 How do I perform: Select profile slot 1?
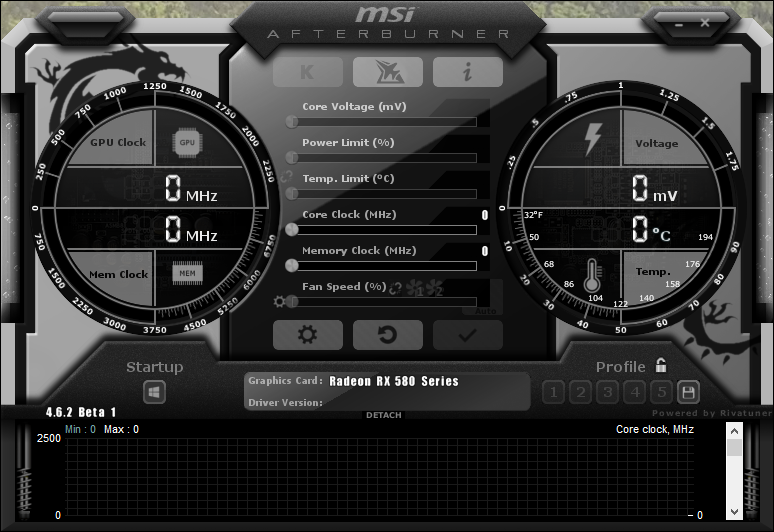(x=553, y=392)
